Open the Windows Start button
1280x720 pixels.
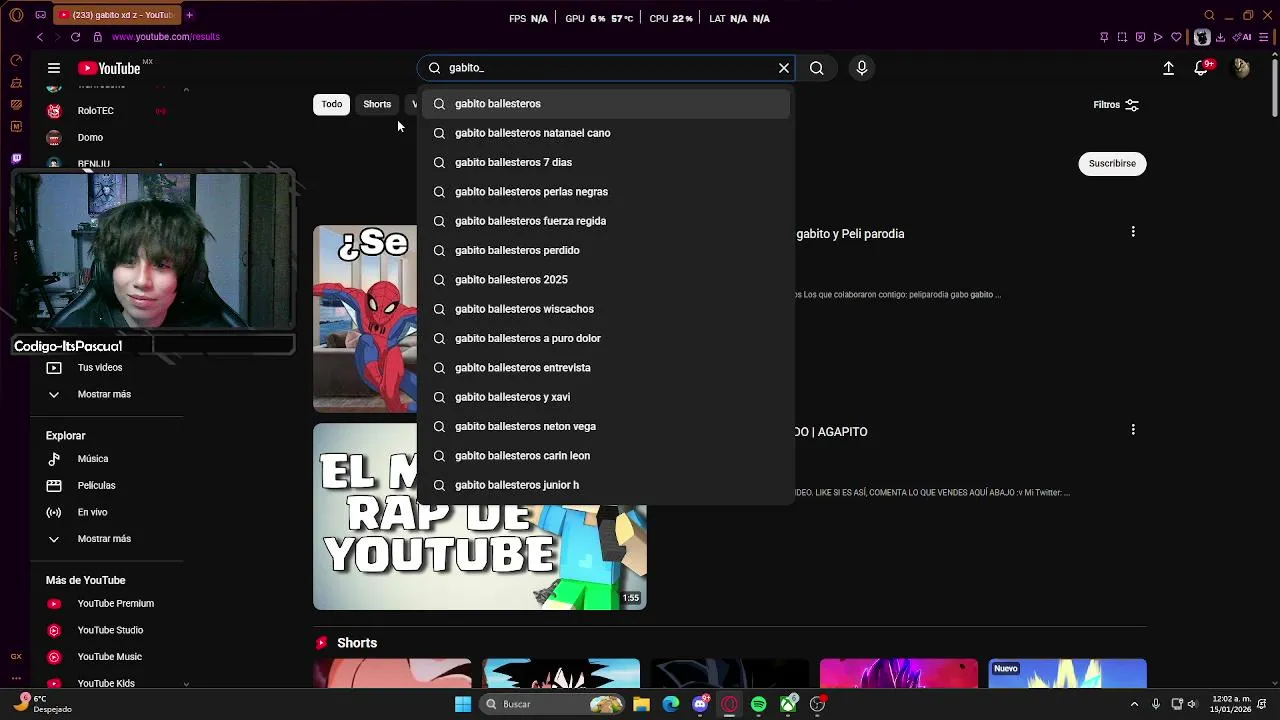pyautogui.click(x=462, y=704)
